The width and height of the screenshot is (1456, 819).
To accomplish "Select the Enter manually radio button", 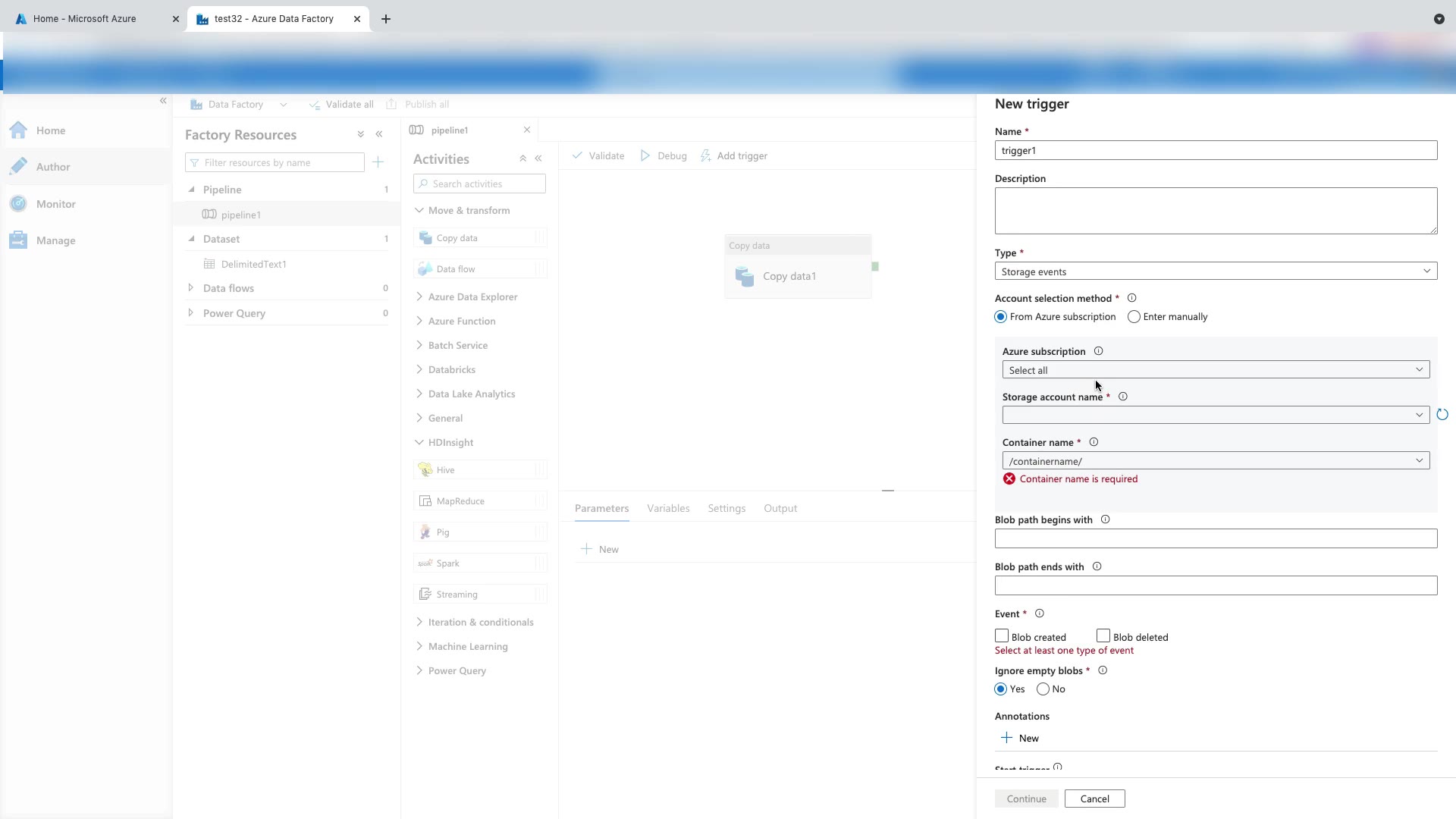I will [x=1134, y=317].
